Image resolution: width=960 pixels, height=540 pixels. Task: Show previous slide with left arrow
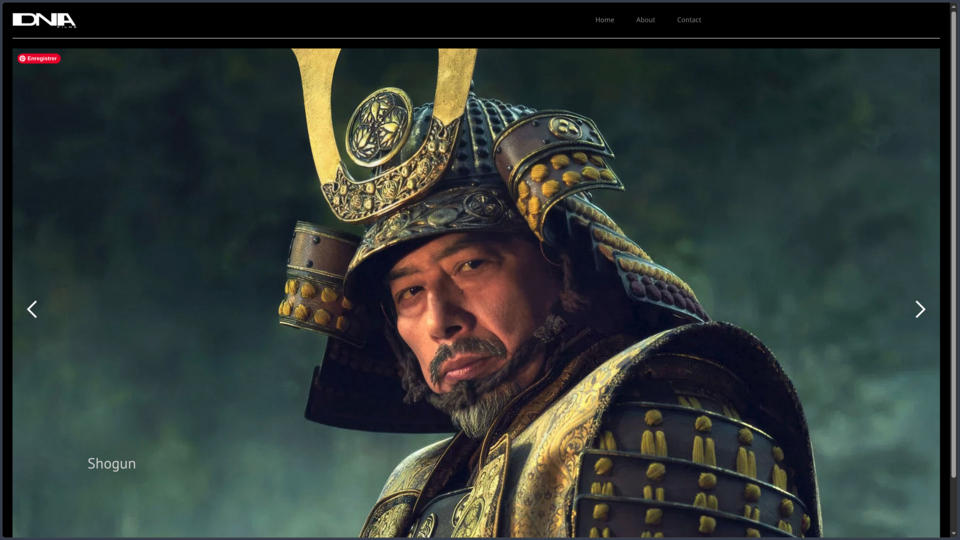coord(32,309)
